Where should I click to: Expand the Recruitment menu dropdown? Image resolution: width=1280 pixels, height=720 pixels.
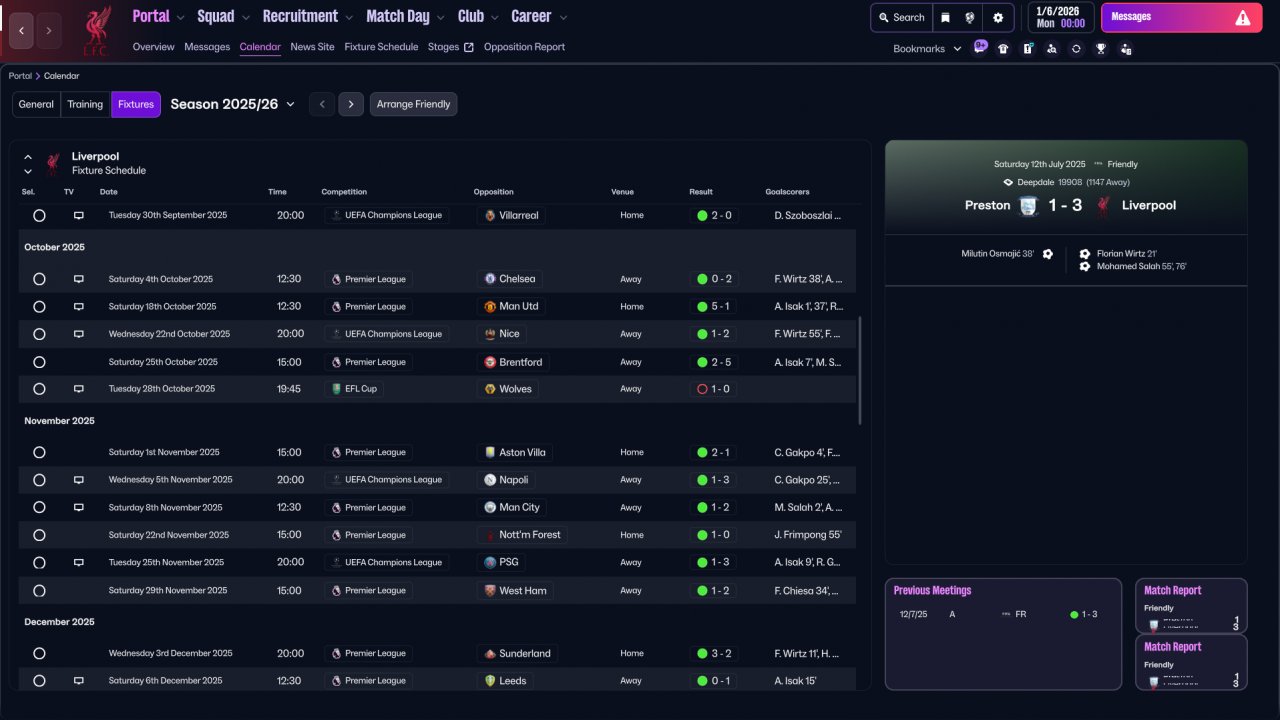[x=349, y=18]
